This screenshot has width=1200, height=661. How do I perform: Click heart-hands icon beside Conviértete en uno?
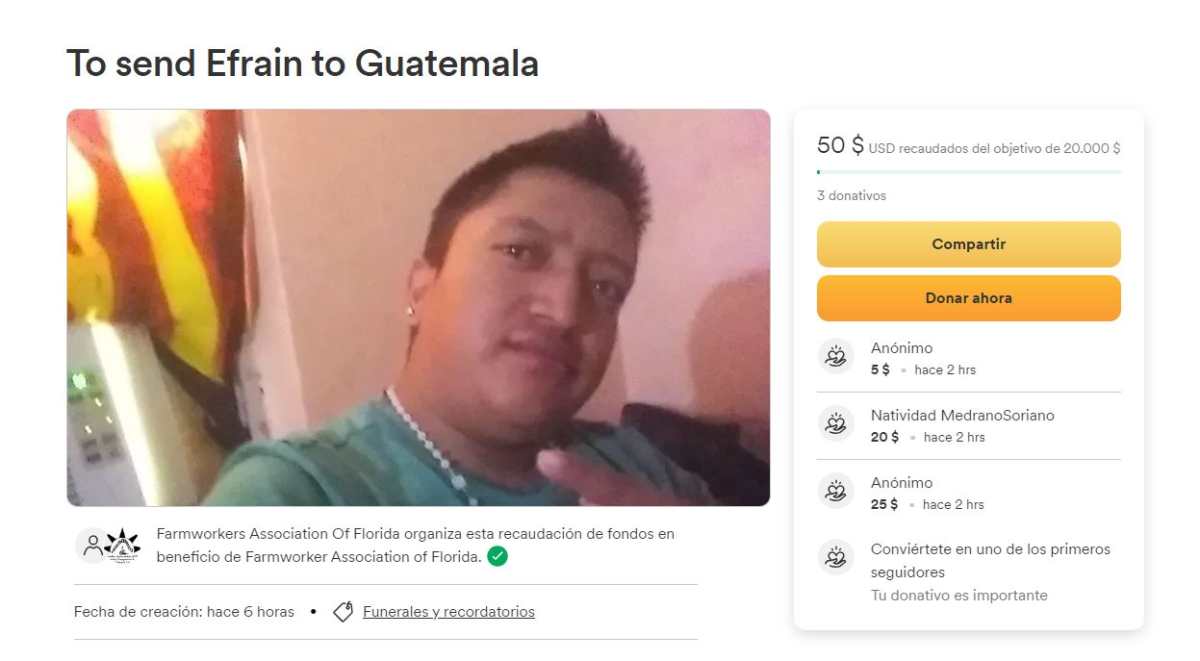(x=835, y=558)
